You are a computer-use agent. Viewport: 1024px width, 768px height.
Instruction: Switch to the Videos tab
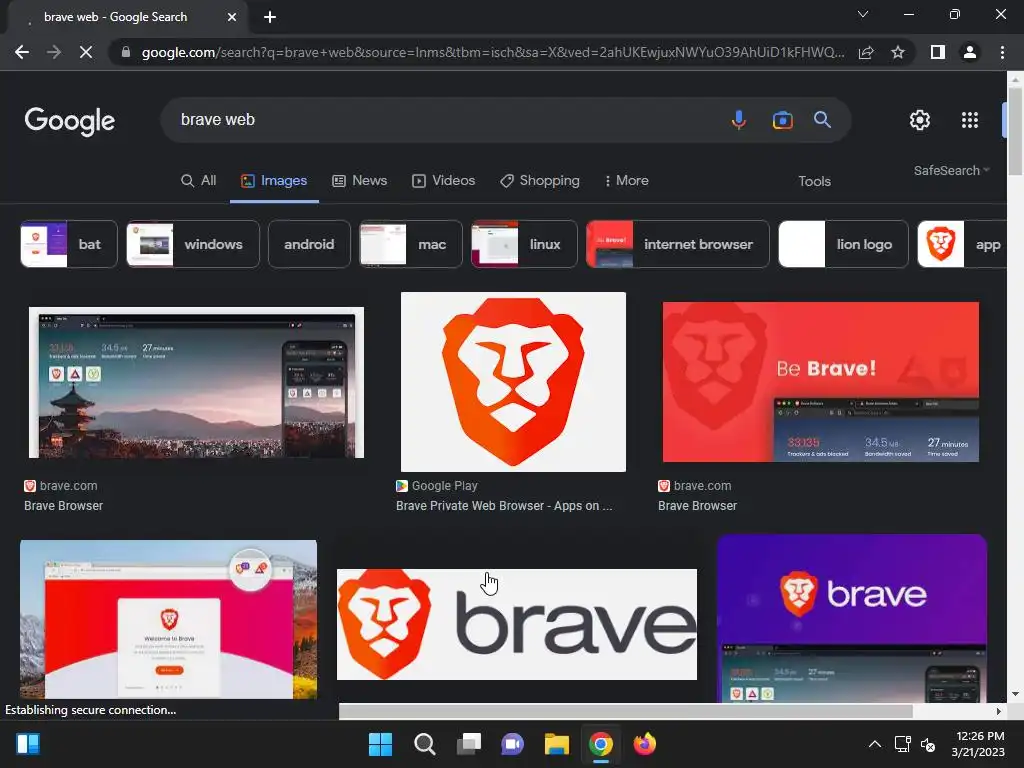443,180
